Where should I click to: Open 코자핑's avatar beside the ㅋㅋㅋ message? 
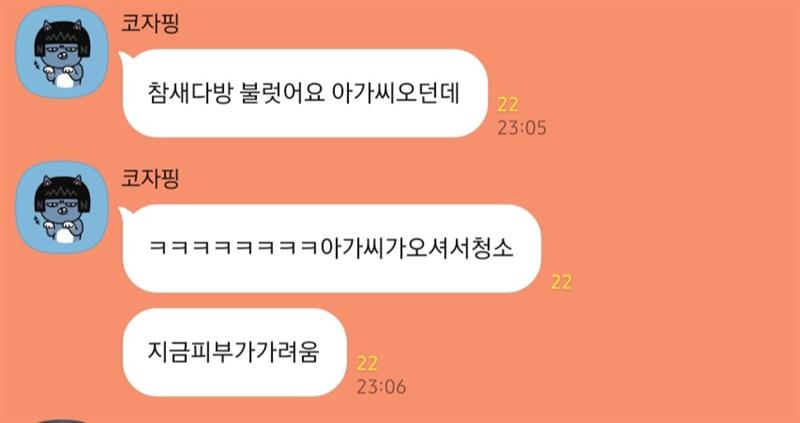tap(62, 208)
